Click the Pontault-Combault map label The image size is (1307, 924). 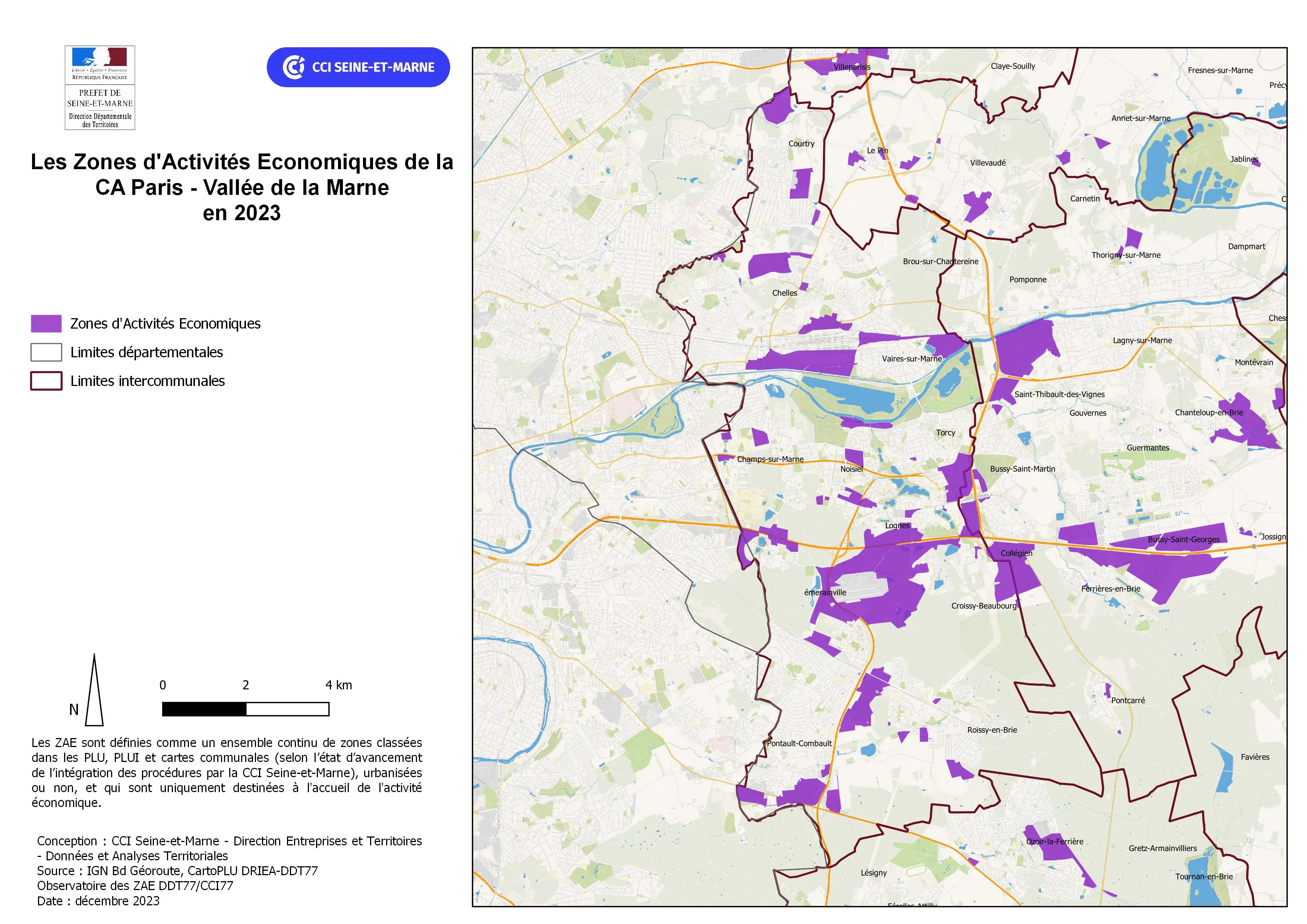click(799, 744)
